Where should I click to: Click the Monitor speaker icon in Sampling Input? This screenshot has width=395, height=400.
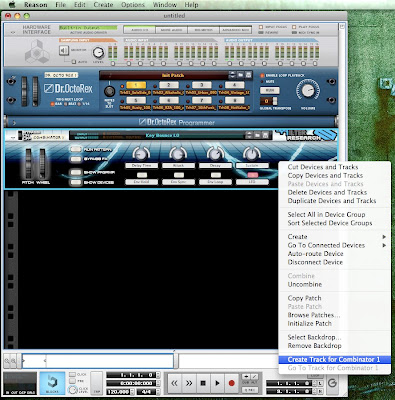coord(64,50)
